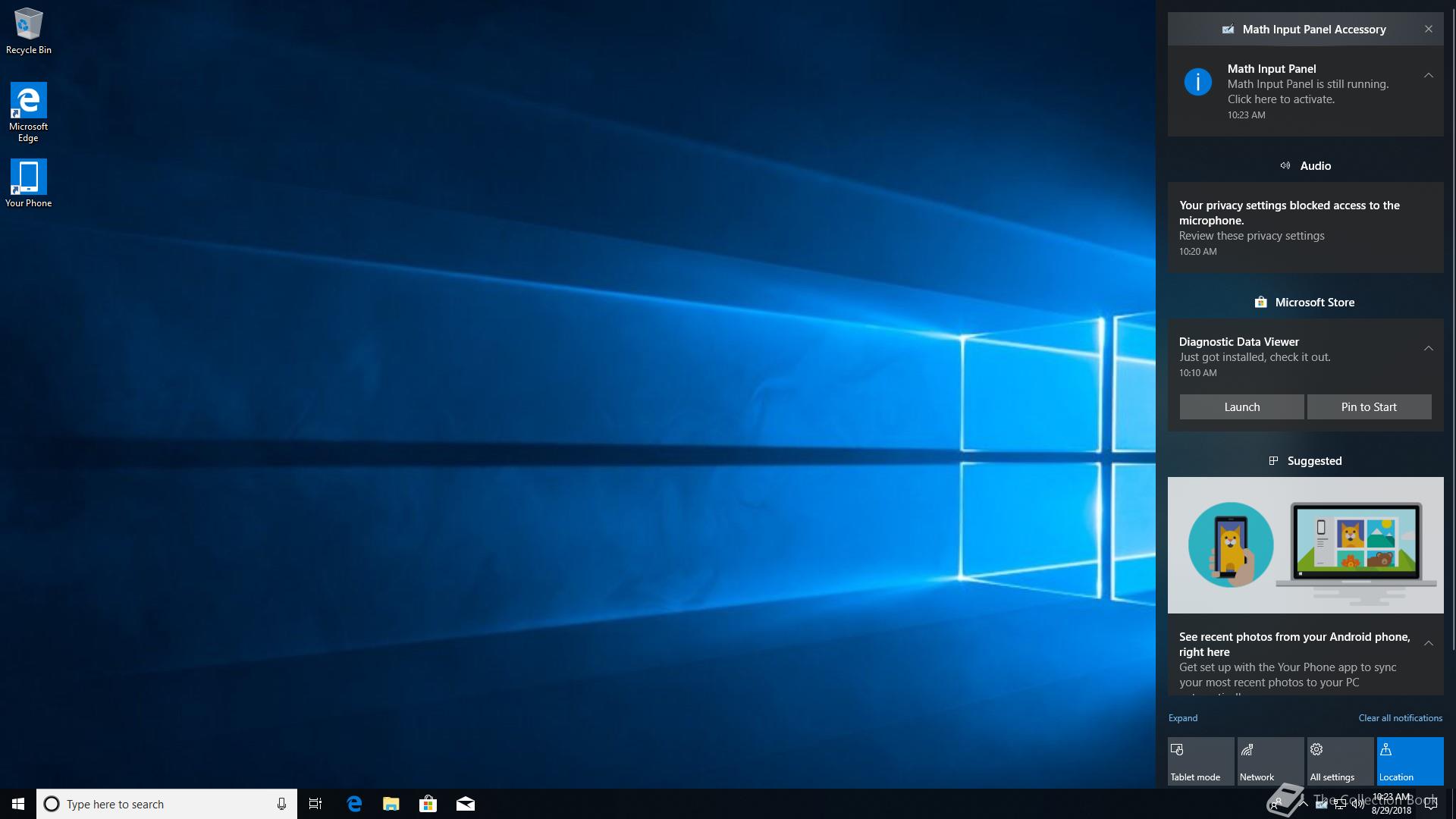
Task: Open the Your Phone suggestion image
Action: click(x=1306, y=545)
